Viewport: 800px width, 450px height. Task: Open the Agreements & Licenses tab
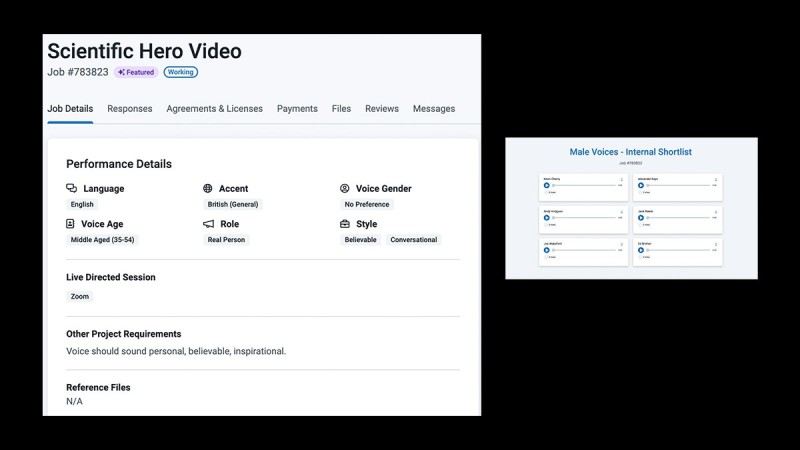pyautogui.click(x=214, y=109)
